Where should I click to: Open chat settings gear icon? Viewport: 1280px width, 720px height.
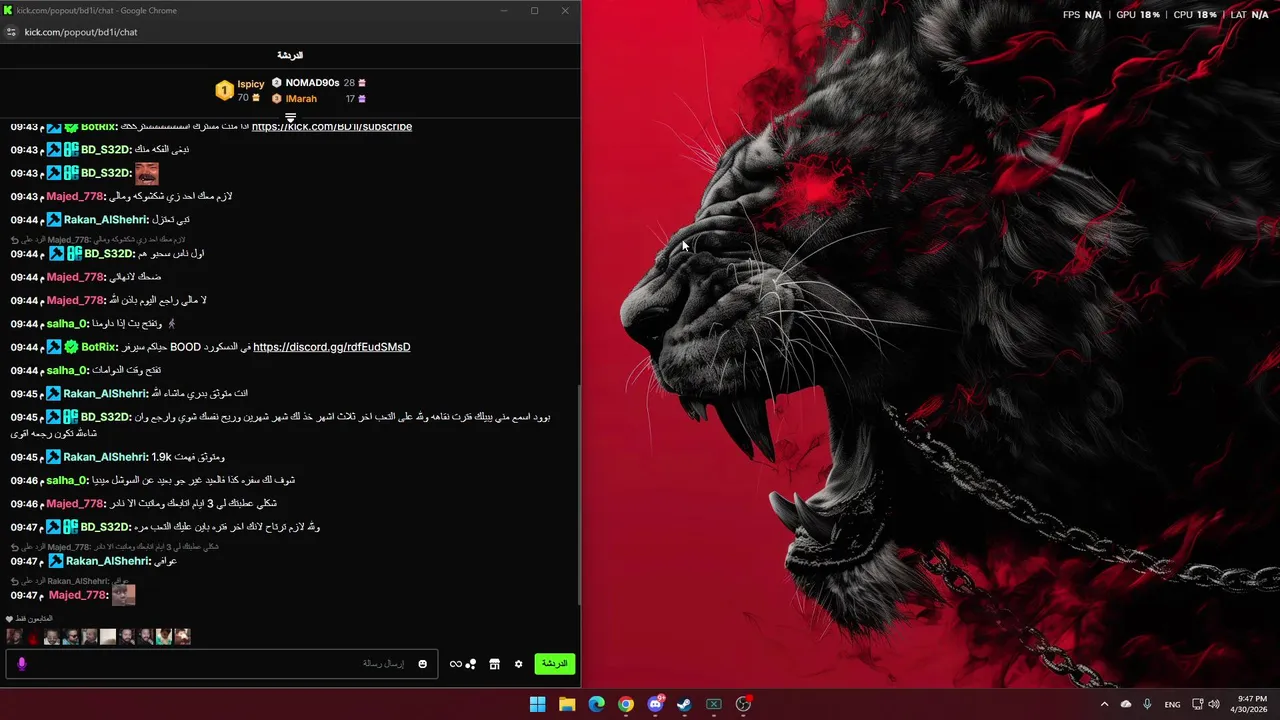point(518,664)
